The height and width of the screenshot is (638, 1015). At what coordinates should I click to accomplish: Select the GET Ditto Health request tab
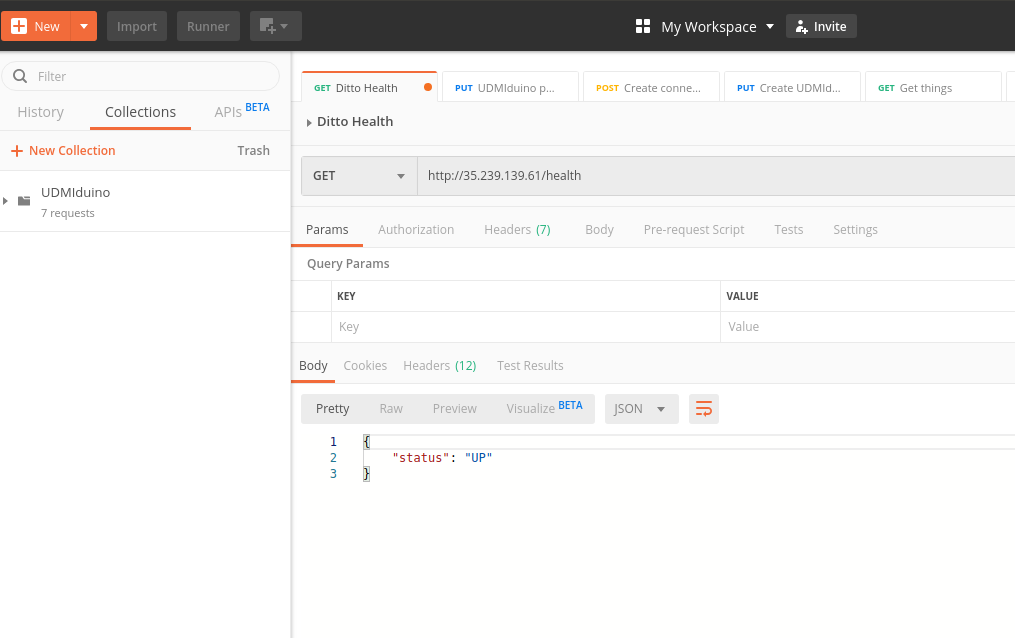369,87
